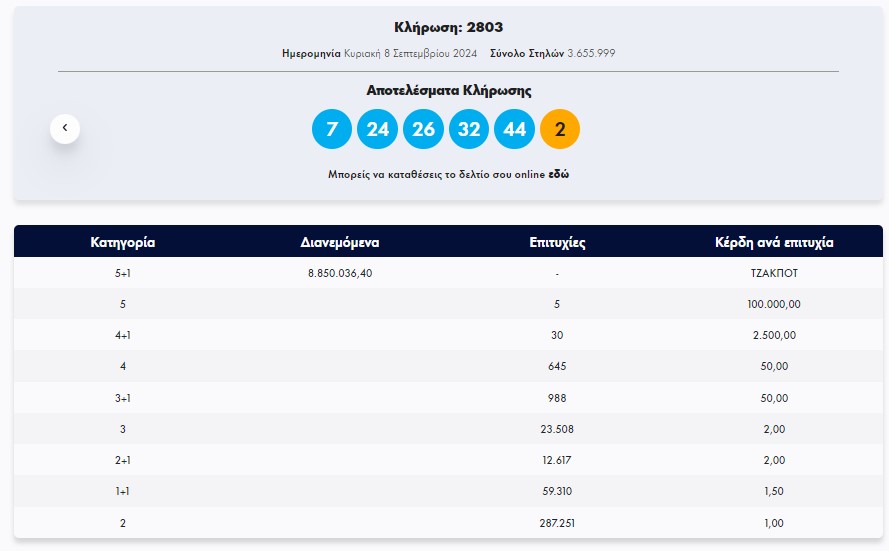Viewport: 889px width, 551px height.
Task: Click the prize '1,00'
Action: click(x=774, y=523)
